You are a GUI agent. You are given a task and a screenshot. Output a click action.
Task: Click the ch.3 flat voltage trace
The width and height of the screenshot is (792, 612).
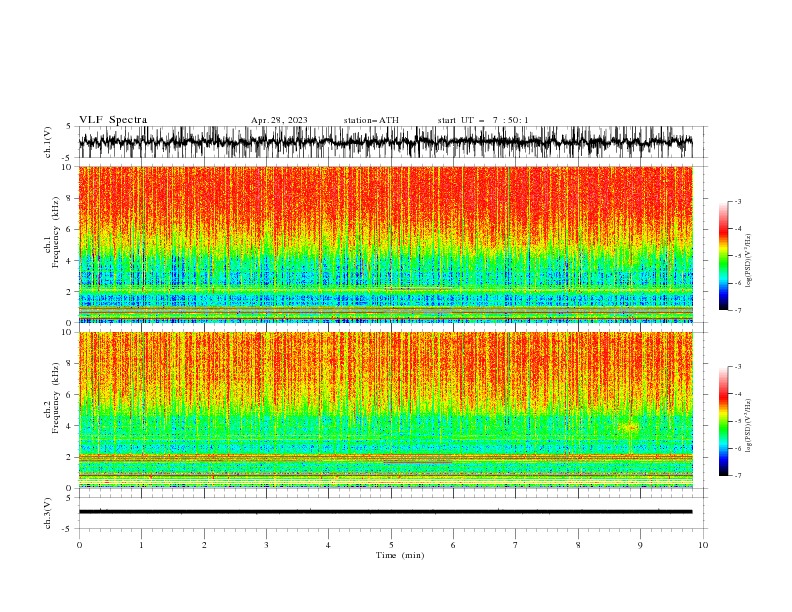(x=385, y=512)
